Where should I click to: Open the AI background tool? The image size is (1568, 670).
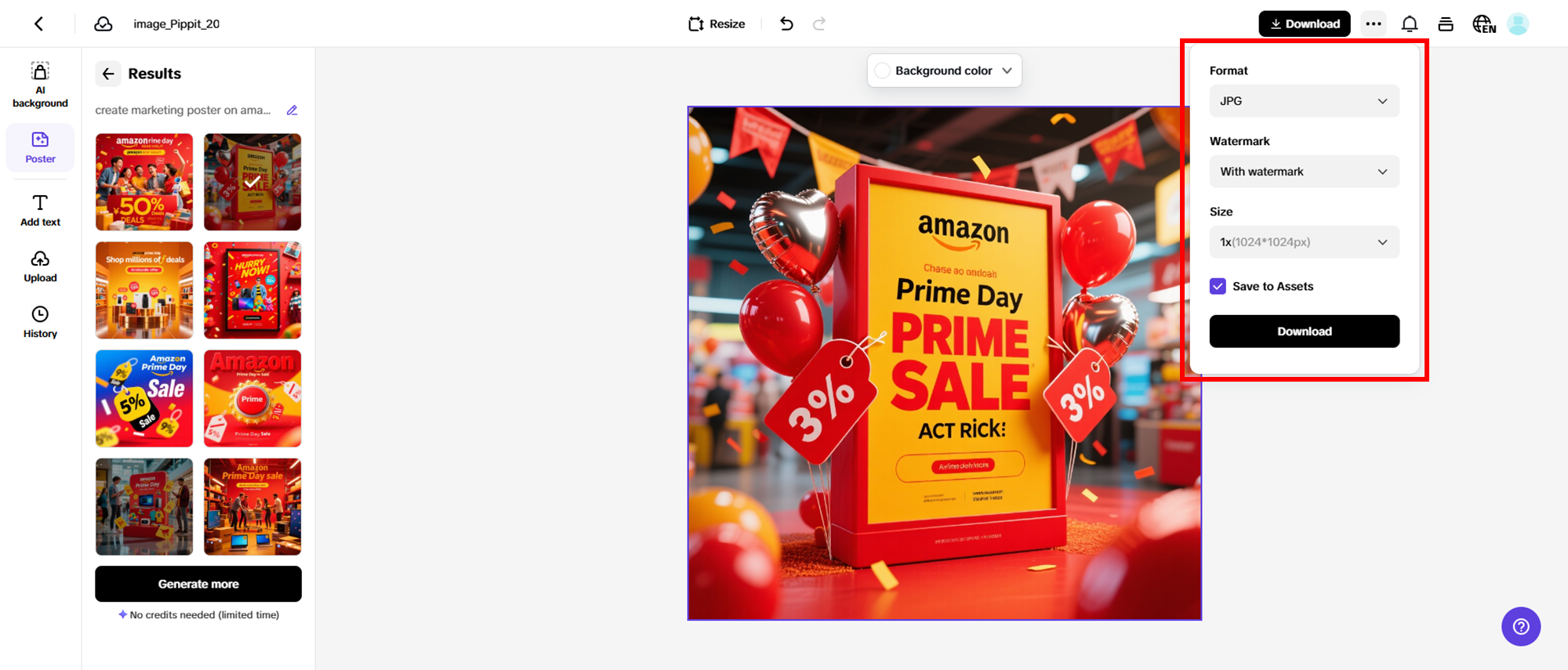click(40, 85)
